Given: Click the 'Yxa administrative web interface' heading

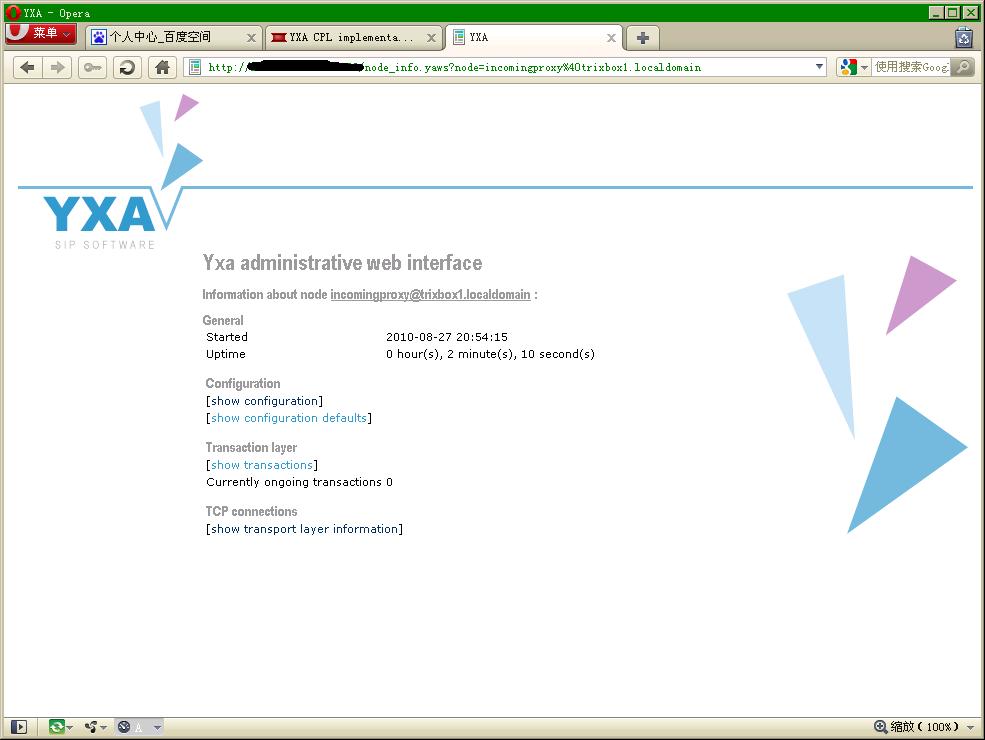Looking at the screenshot, I should (342, 263).
